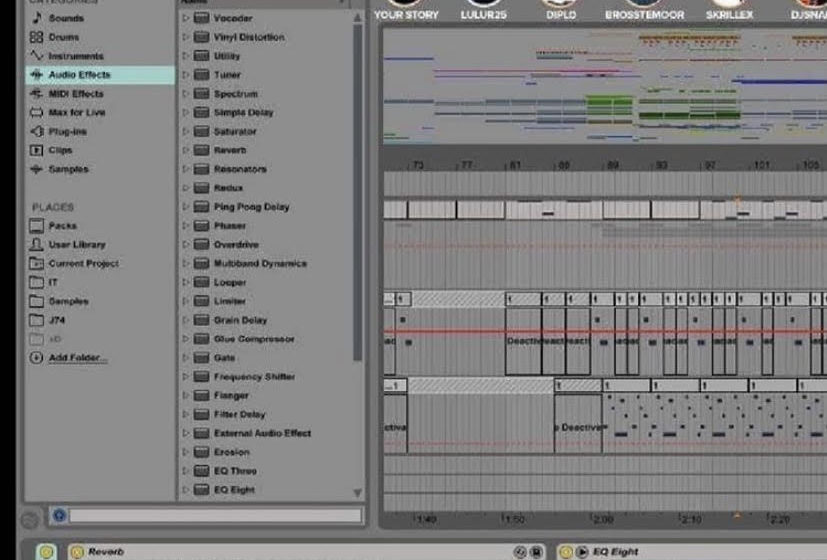The image size is (827, 560).
Task: Select the Plug-ins category icon
Action: 37,132
